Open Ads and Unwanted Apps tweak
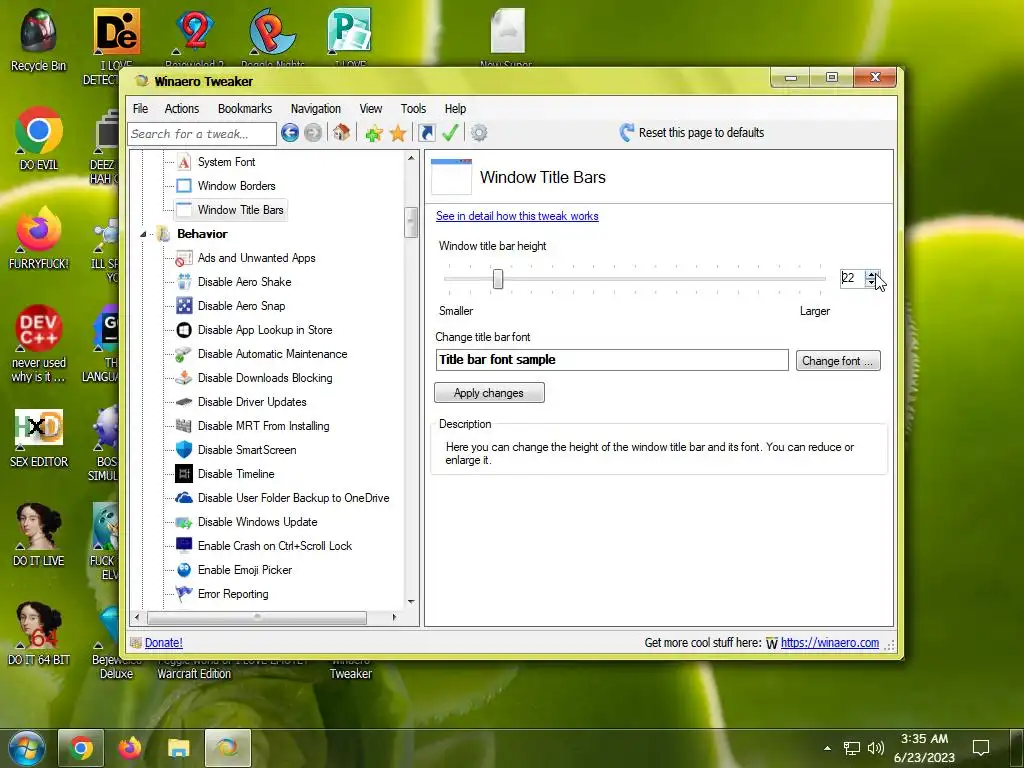This screenshot has width=1024, height=768. 257,258
